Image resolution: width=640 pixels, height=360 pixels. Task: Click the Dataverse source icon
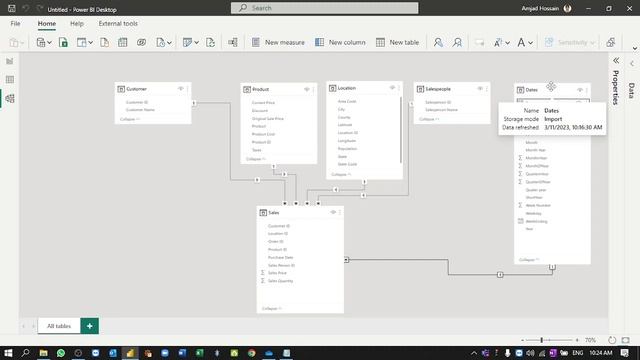click(141, 42)
